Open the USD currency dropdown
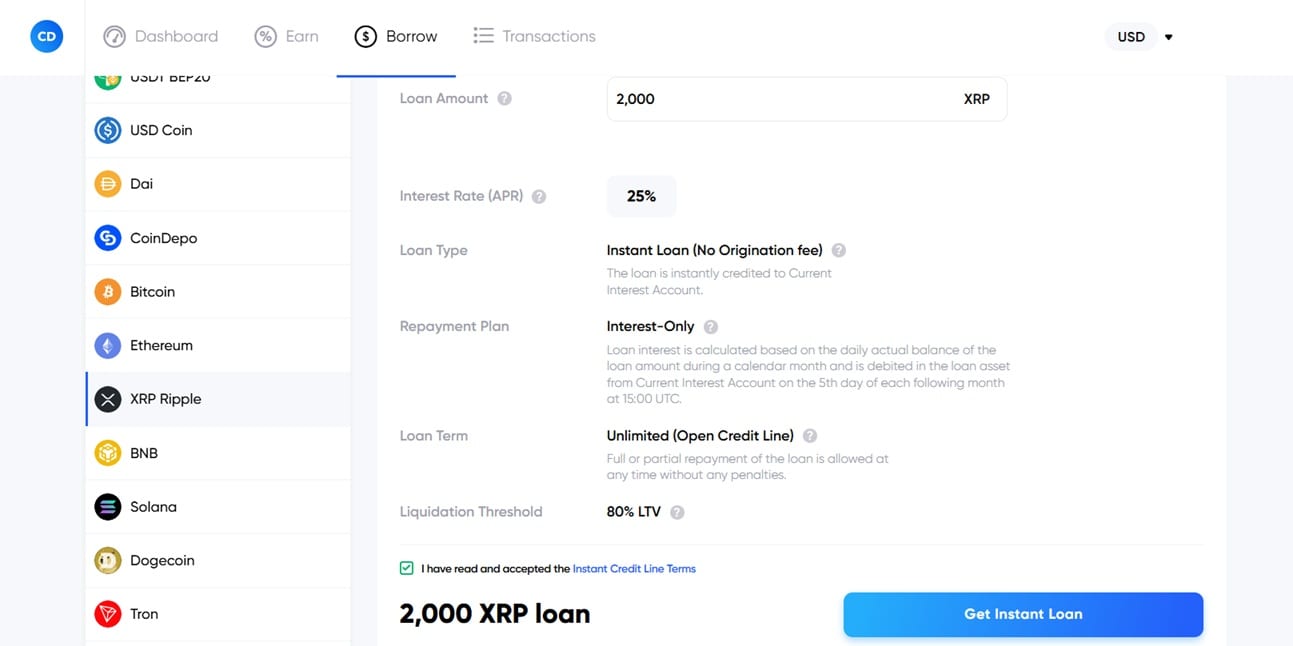Viewport: 1293px width, 646px height. click(x=1138, y=36)
